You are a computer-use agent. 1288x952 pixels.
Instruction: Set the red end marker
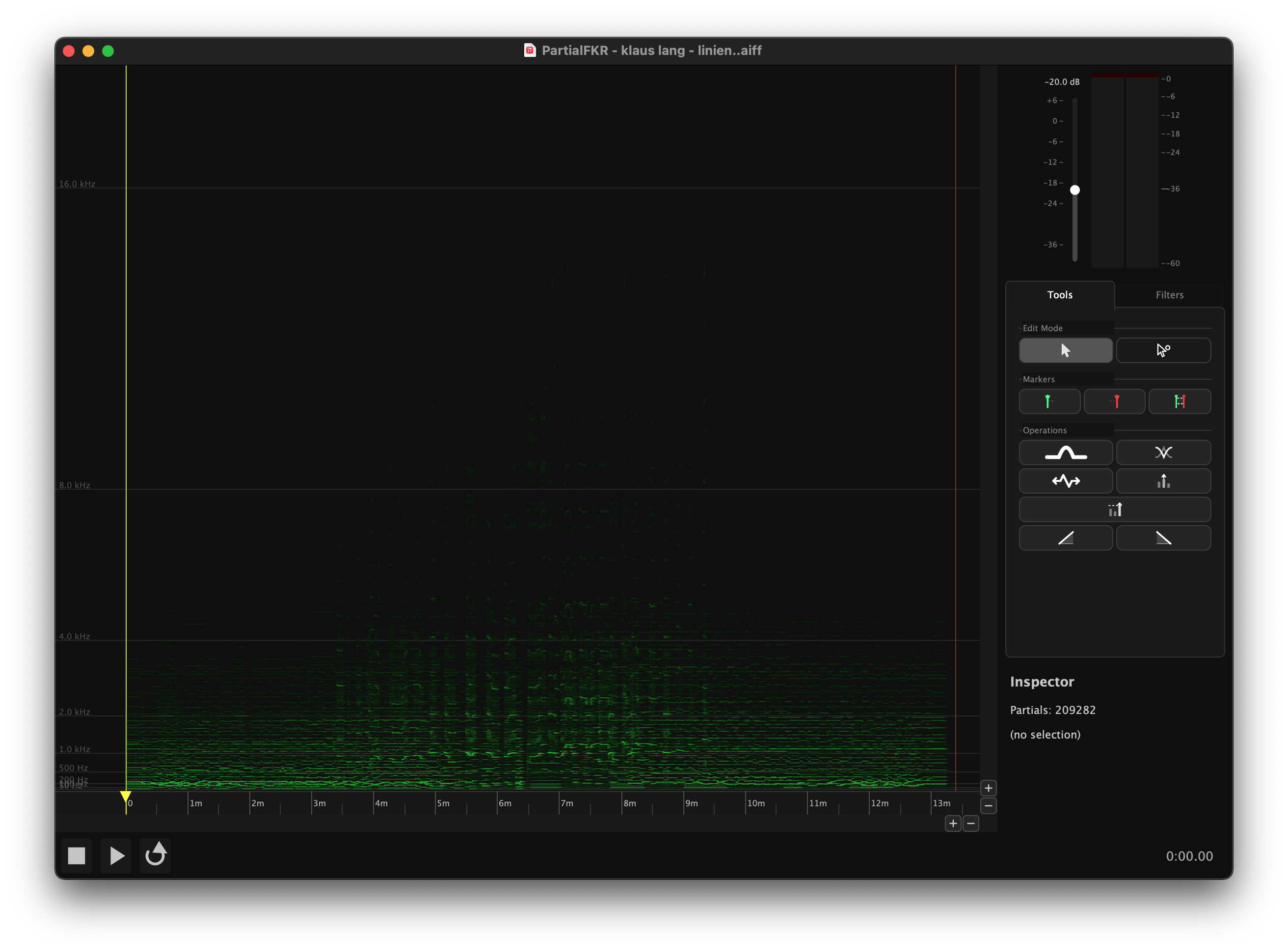point(1114,402)
